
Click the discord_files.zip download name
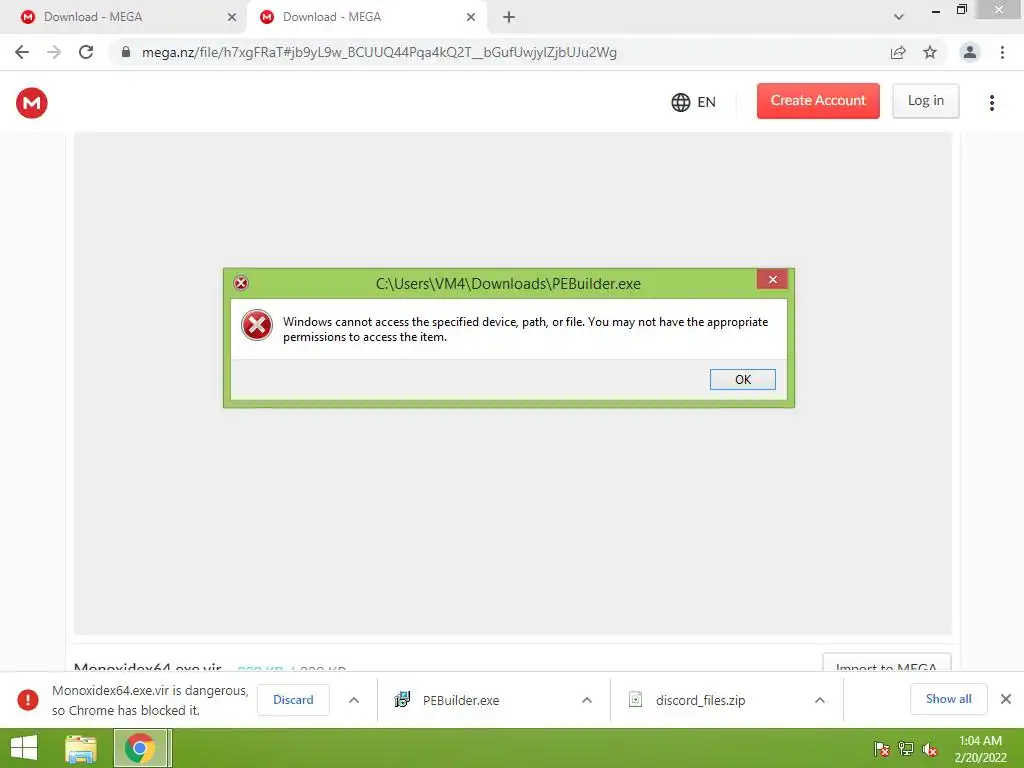[x=700, y=700]
